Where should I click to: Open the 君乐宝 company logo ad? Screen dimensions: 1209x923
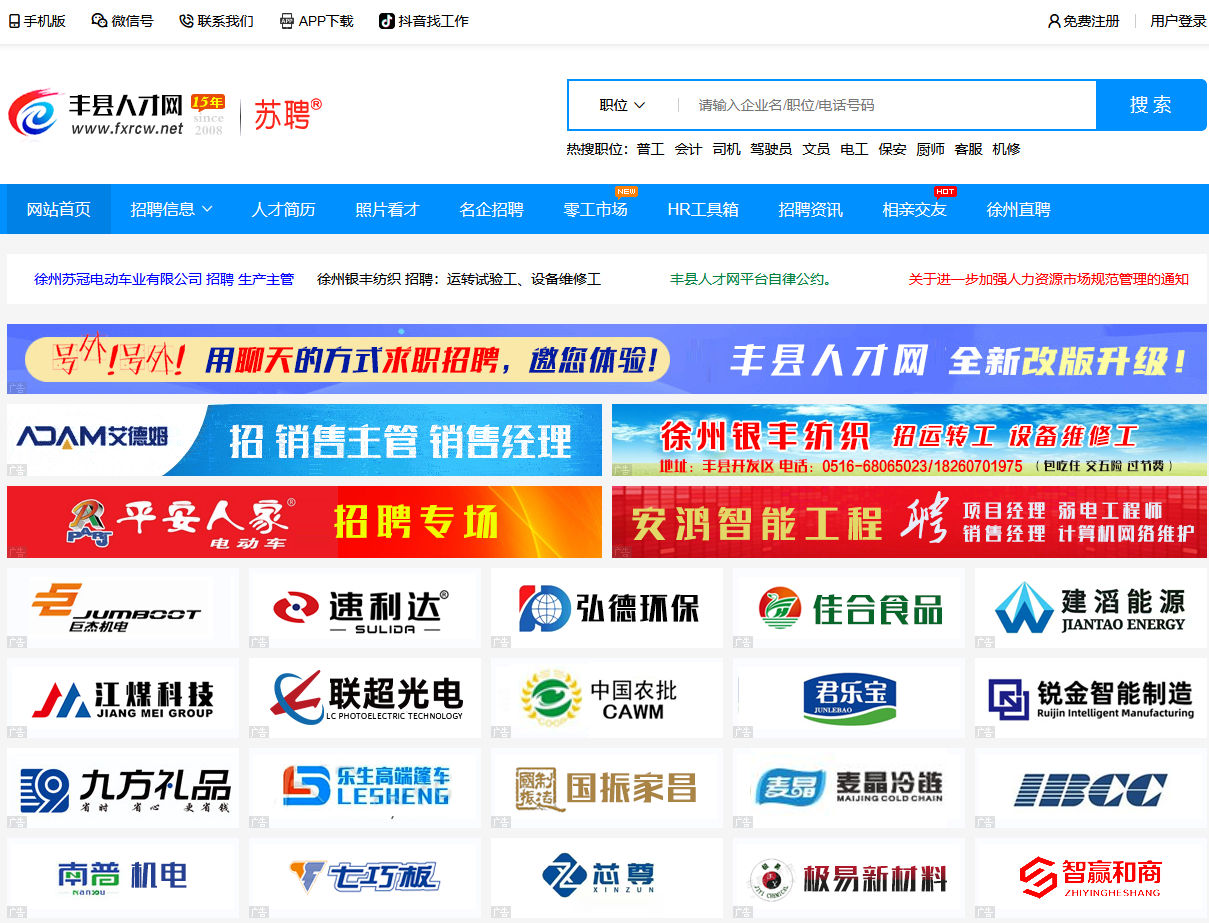848,697
